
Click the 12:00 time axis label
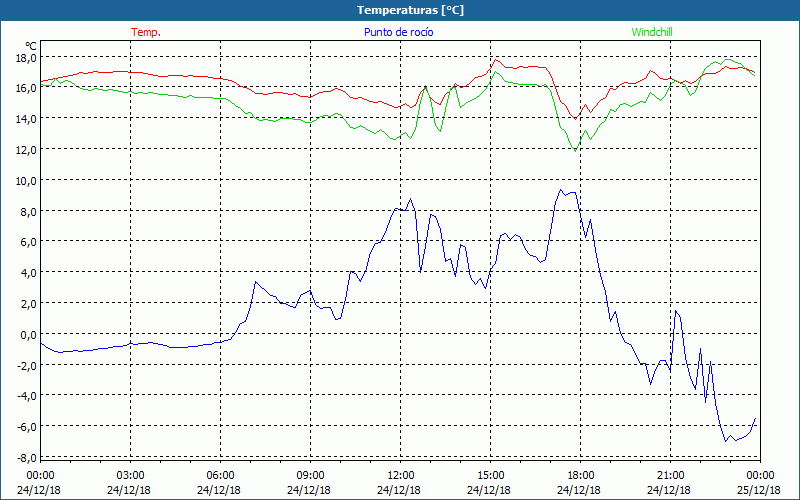coord(401,476)
